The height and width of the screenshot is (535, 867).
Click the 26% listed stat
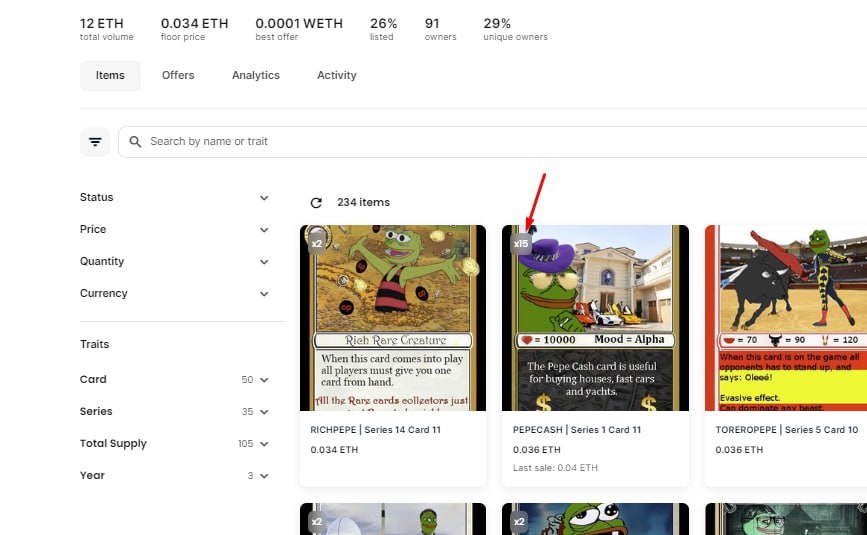(x=383, y=29)
